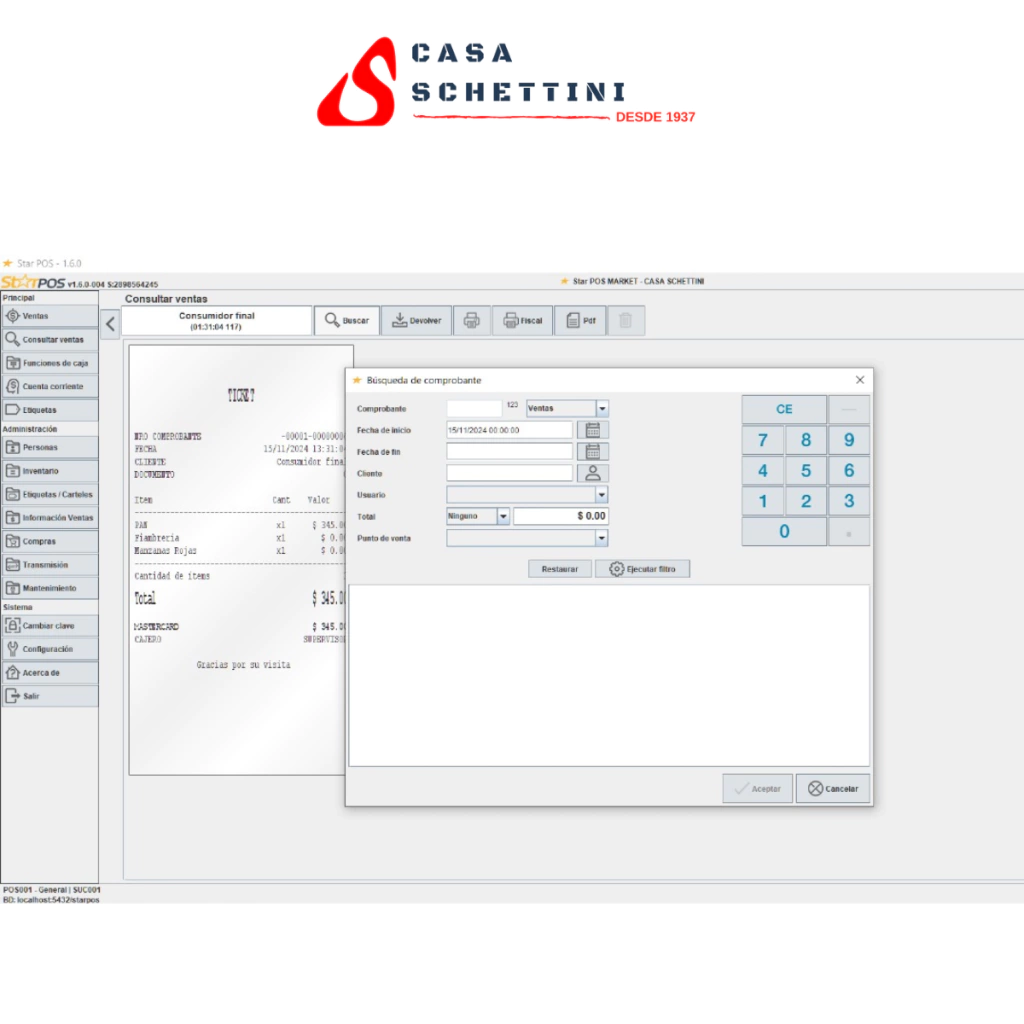The image size is (1024, 1024).
Task: Open Funciones de caja in the sidebar
Action: pyautogui.click(x=50, y=363)
